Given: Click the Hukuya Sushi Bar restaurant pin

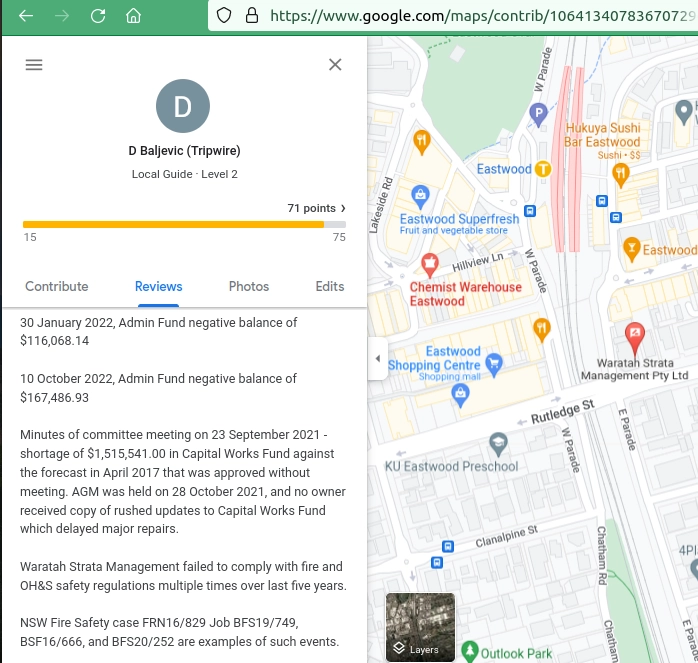Looking at the screenshot, I should coord(621,175).
